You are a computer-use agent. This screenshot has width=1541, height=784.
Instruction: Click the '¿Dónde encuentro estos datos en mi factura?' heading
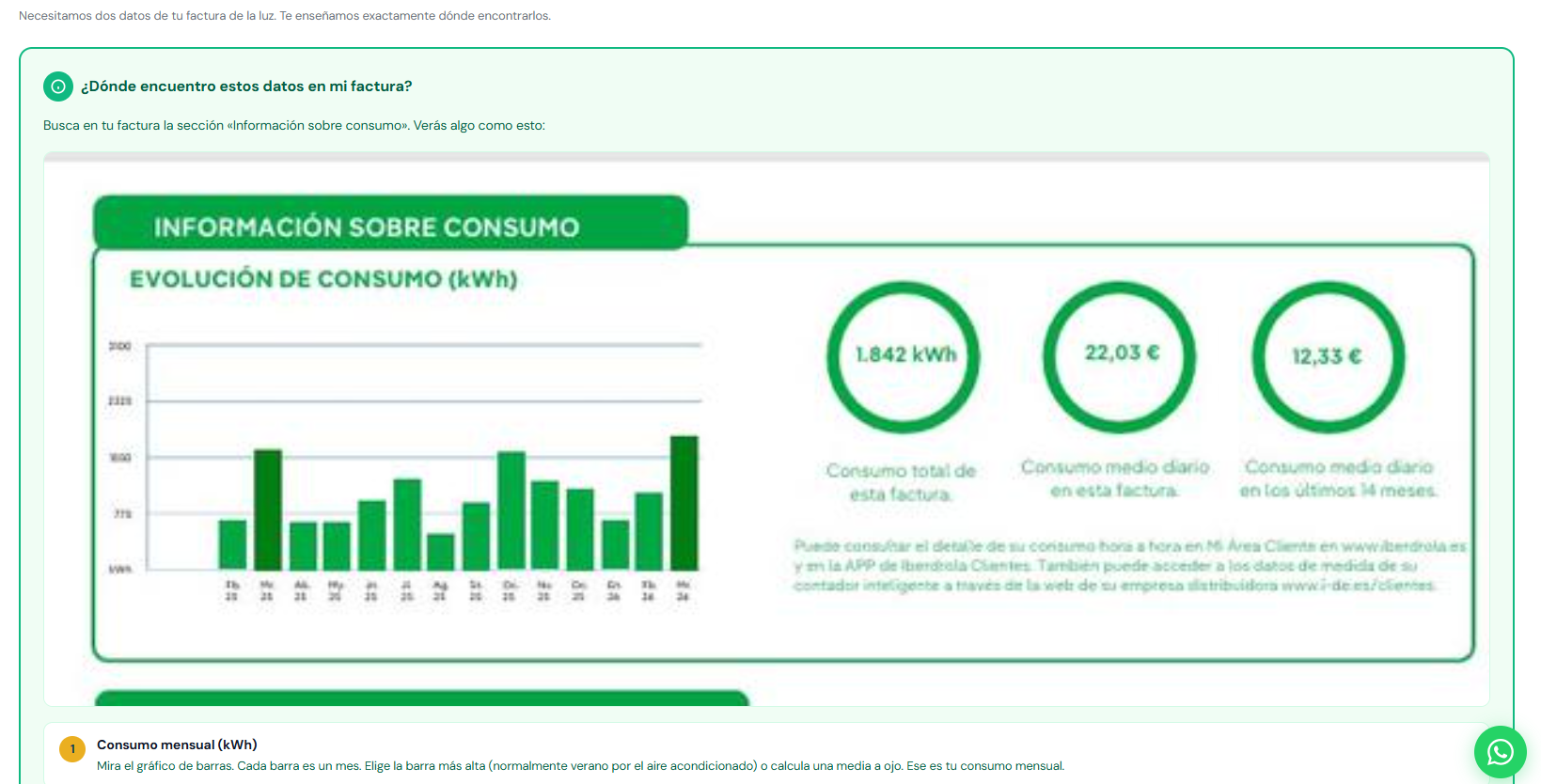point(246,86)
